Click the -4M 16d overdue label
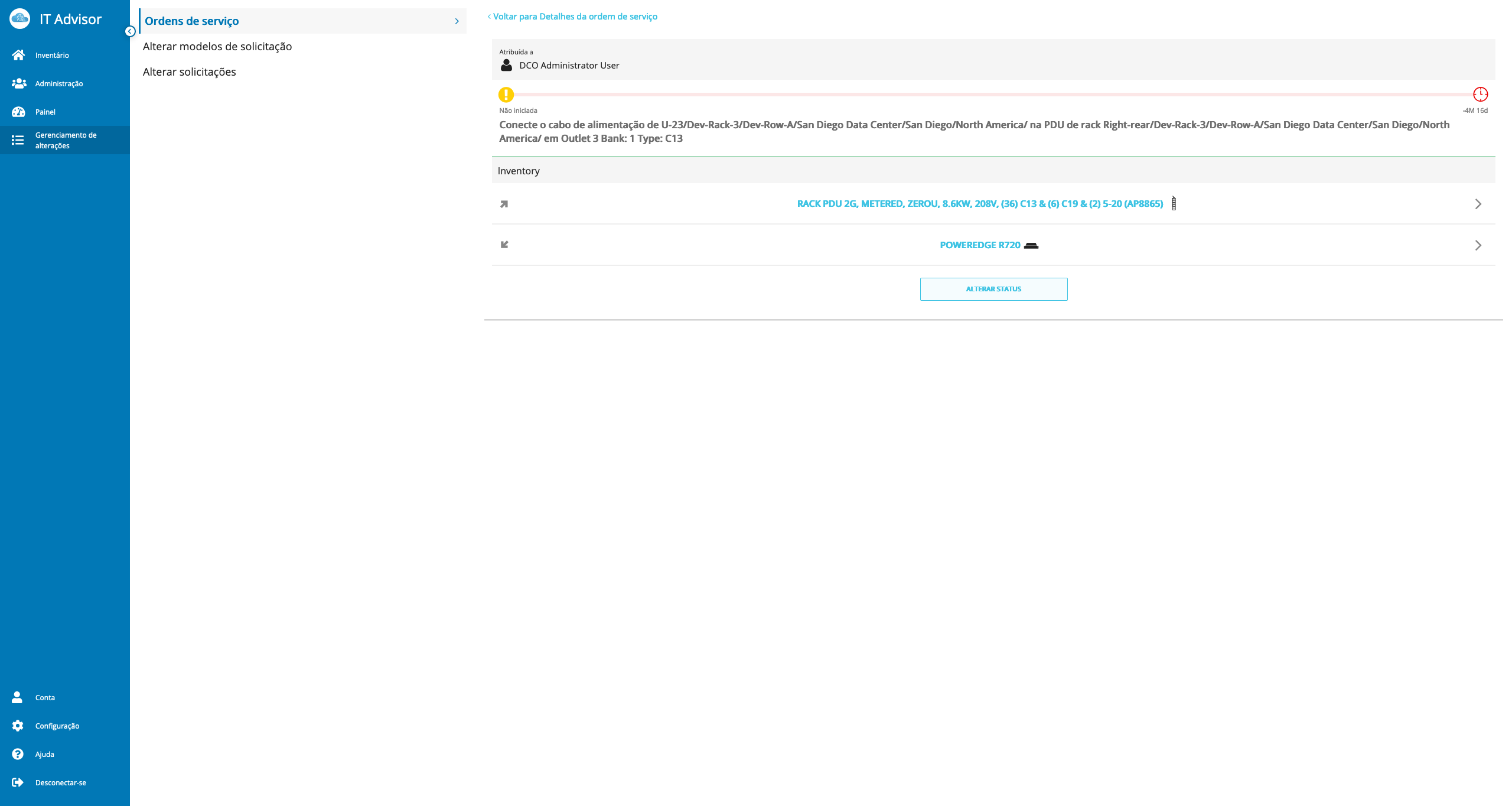The width and height of the screenshot is (1512, 806). [x=1475, y=110]
